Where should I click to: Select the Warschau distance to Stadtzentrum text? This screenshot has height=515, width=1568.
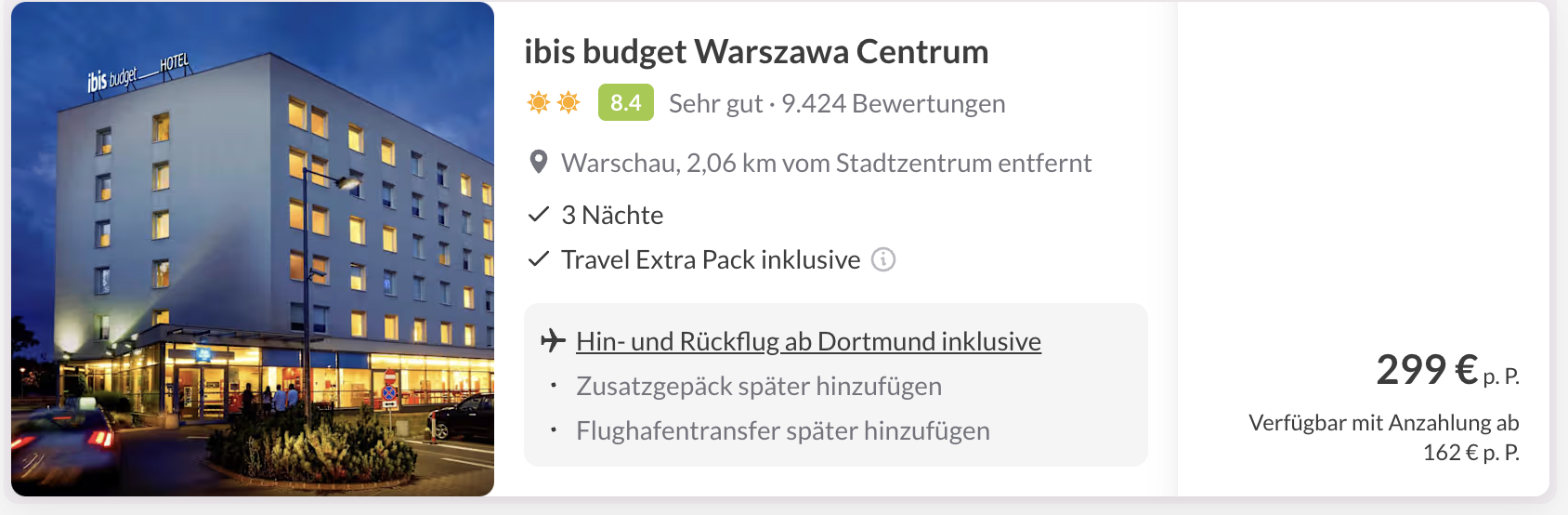pyautogui.click(x=826, y=163)
